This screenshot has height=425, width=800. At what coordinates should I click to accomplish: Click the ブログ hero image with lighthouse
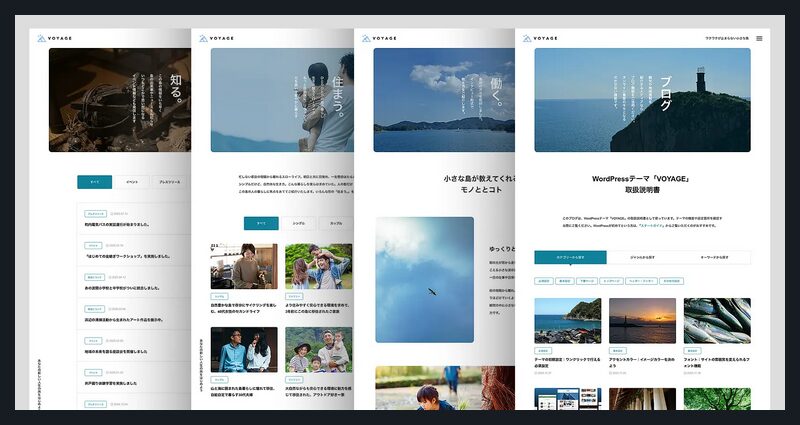[x=642, y=100]
